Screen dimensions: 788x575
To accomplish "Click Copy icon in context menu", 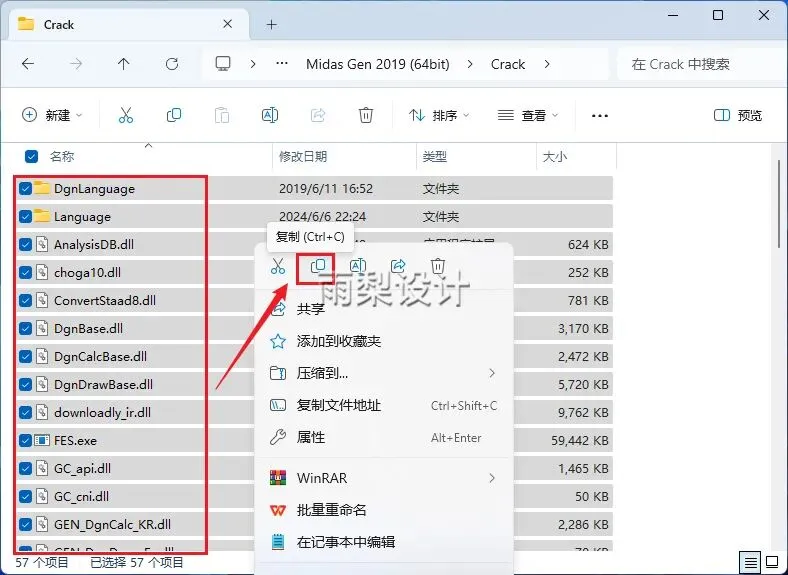I will click(x=318, y=265).
